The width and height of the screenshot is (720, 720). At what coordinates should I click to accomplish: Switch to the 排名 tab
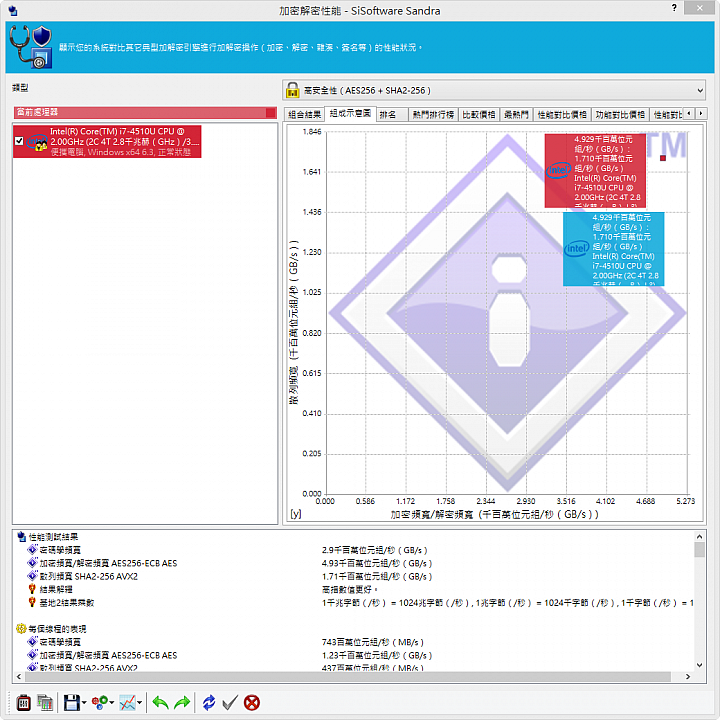click(392, 114)
